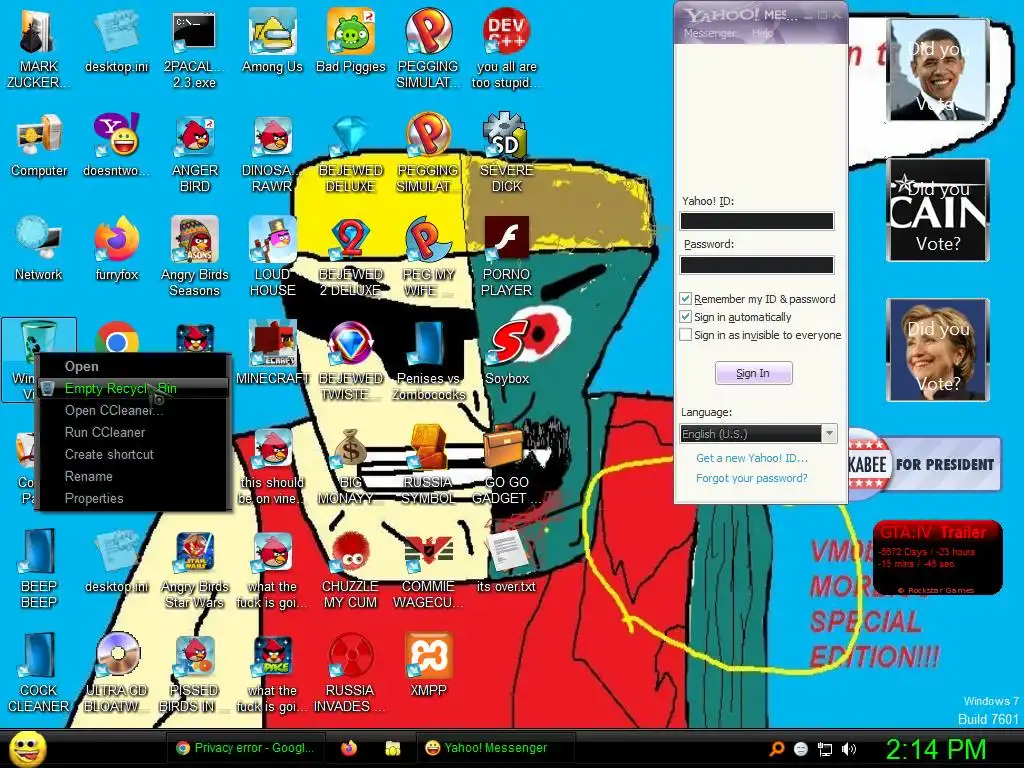1024x768 pixels.
Task: Select the Angry Birds Seasons icon
Action: (x=194, y=257)
